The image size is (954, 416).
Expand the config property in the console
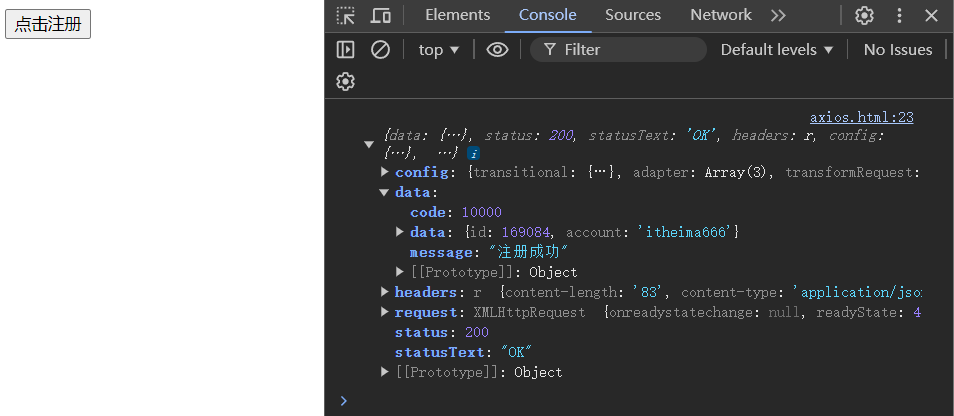(x=385, y=172)
